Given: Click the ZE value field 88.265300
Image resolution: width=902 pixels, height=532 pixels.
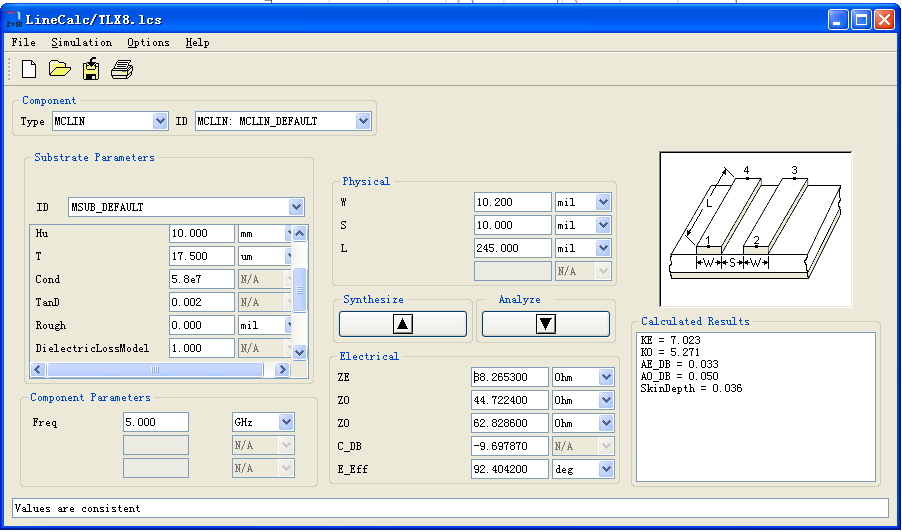Looking at the screenshot, I should tap(510, 377).
